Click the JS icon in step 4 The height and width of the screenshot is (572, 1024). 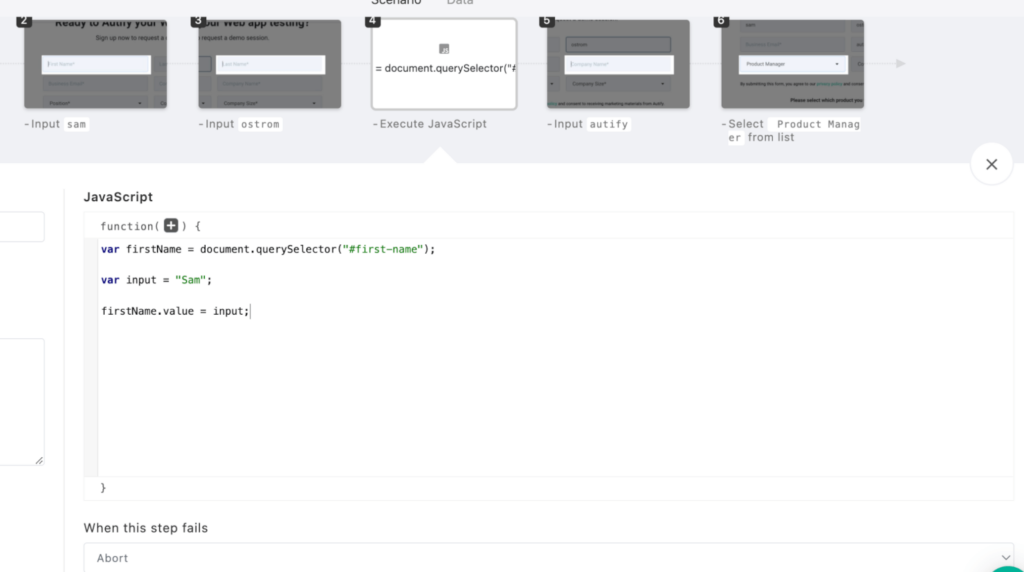click(x=444, y=49)
